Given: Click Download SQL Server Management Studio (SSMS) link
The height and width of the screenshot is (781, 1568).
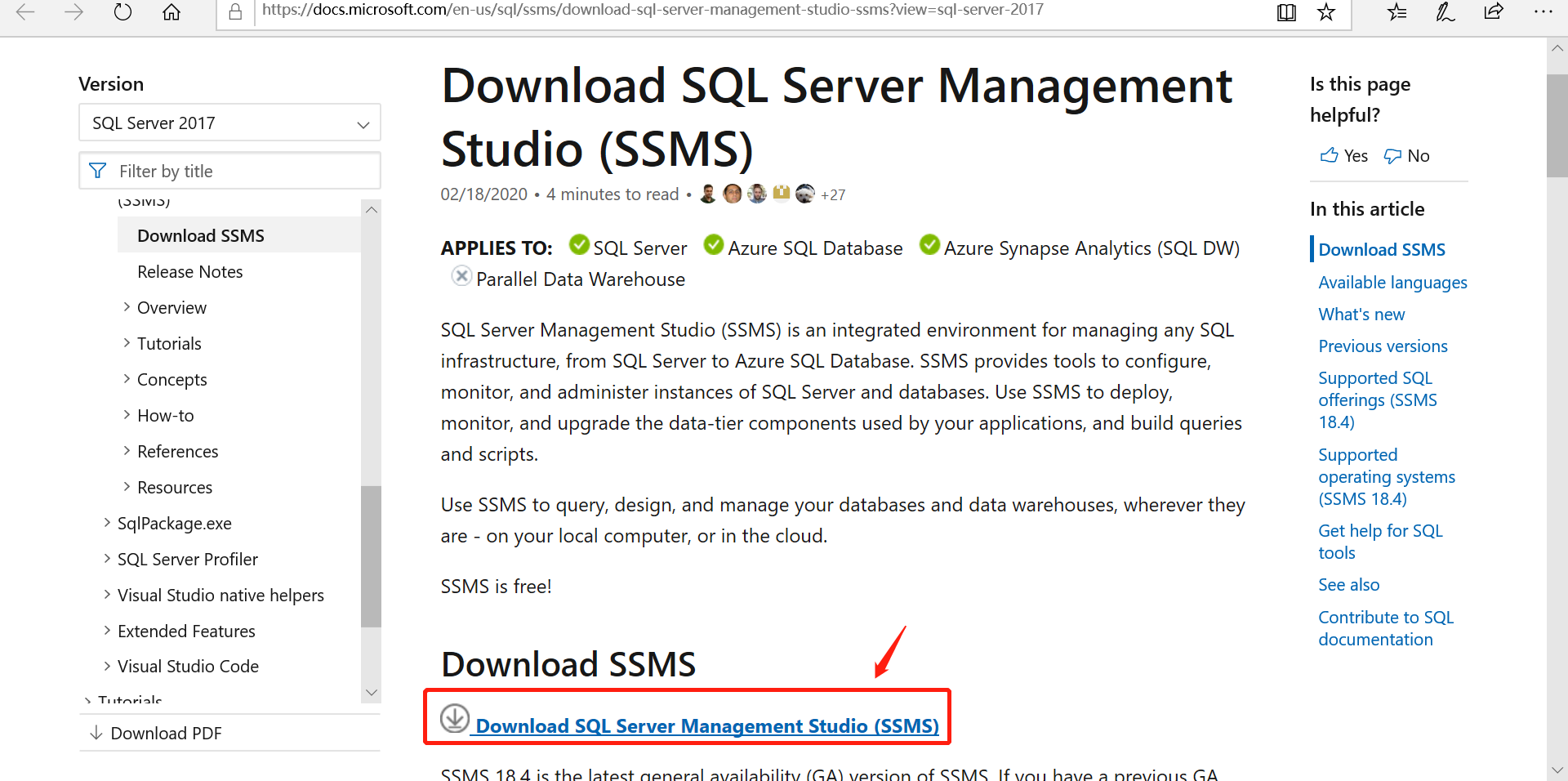Looking at the screenshot, I should point(707,725).
